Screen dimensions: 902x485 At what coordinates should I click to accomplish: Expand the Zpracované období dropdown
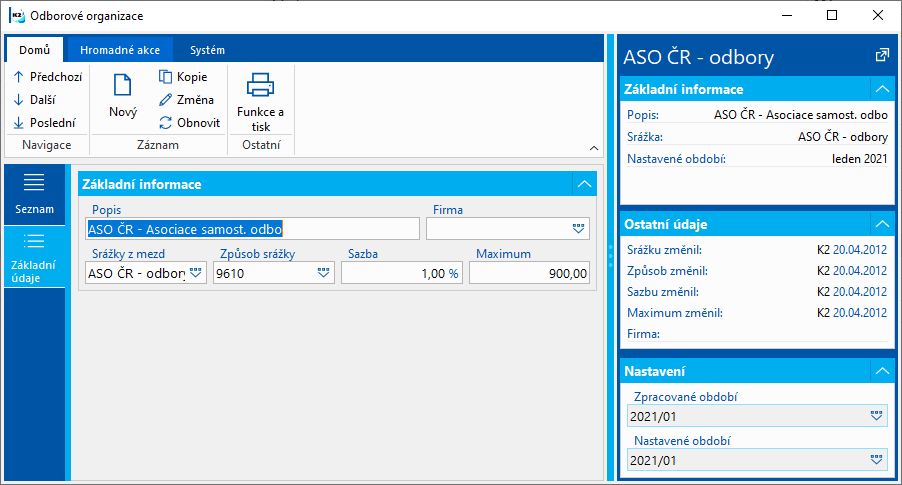pos(876,416)
